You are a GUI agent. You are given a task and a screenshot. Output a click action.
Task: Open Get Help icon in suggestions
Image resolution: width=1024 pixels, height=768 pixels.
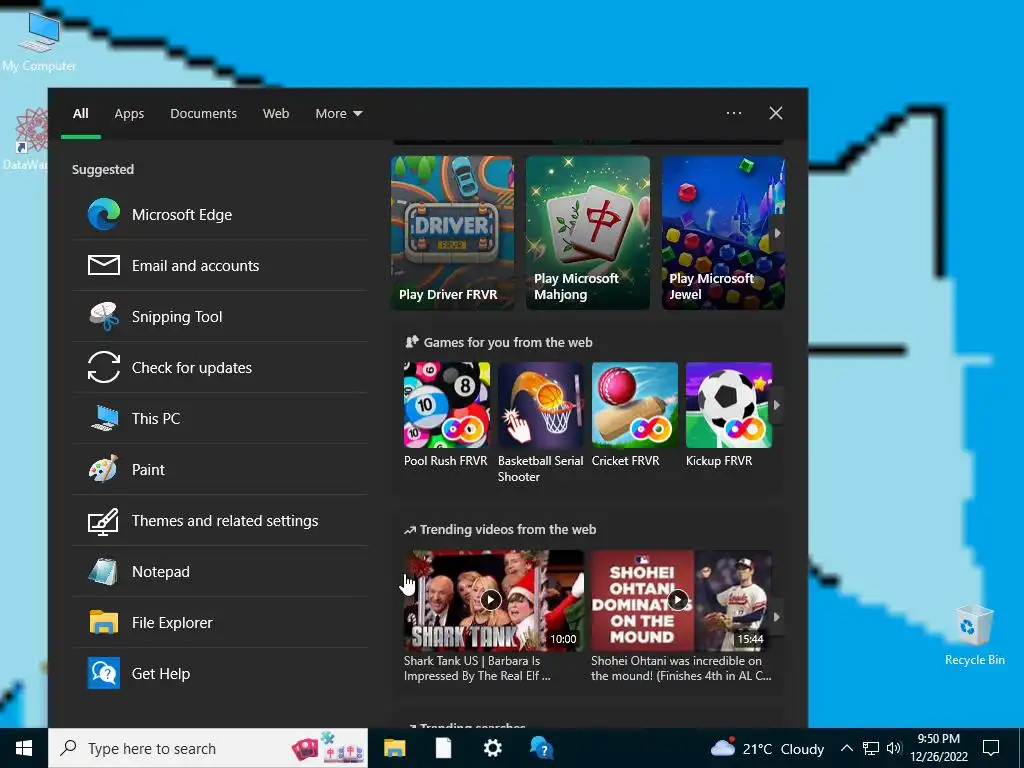click(104, 673)
